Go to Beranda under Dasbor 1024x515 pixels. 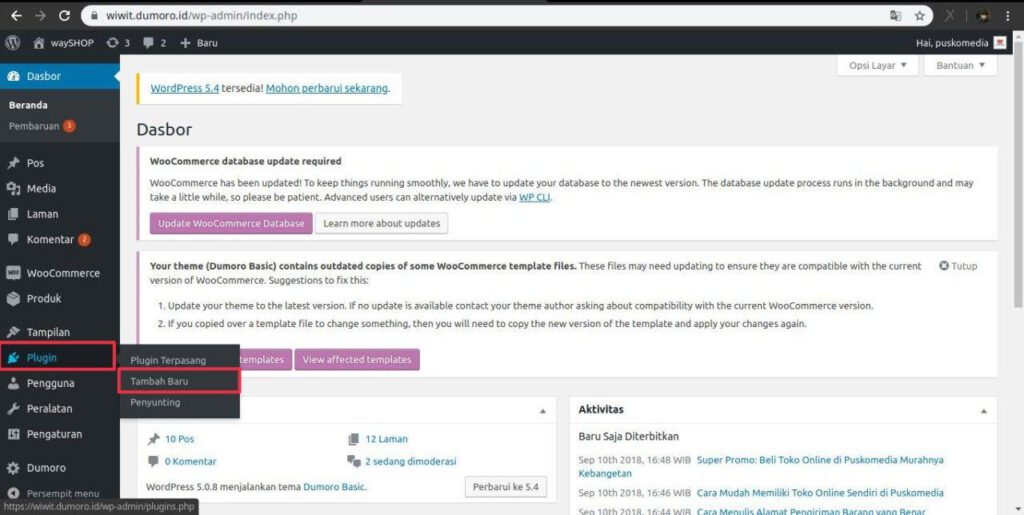coord(28,105)
